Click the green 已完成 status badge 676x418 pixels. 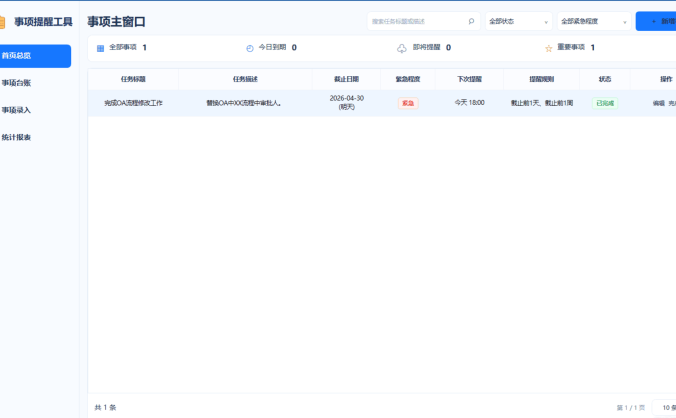[x=605, y=103]
